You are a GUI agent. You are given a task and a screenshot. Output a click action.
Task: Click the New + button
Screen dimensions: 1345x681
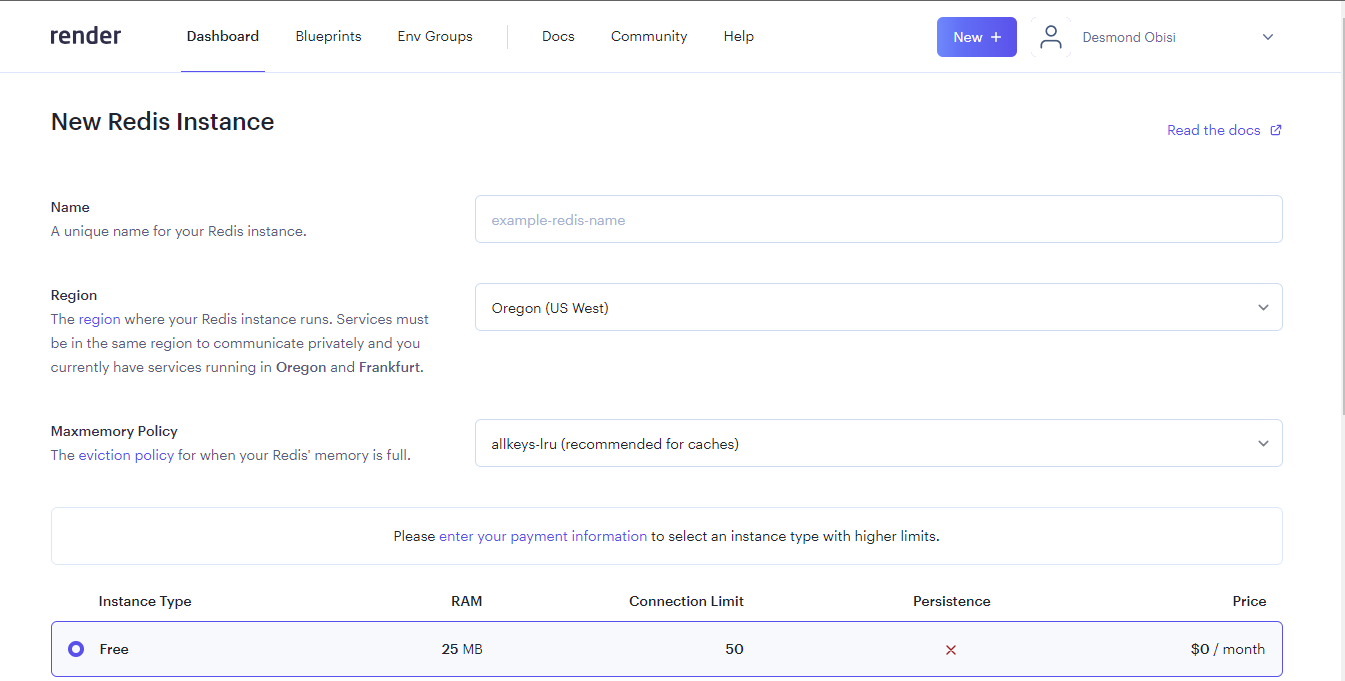[977, 37]
